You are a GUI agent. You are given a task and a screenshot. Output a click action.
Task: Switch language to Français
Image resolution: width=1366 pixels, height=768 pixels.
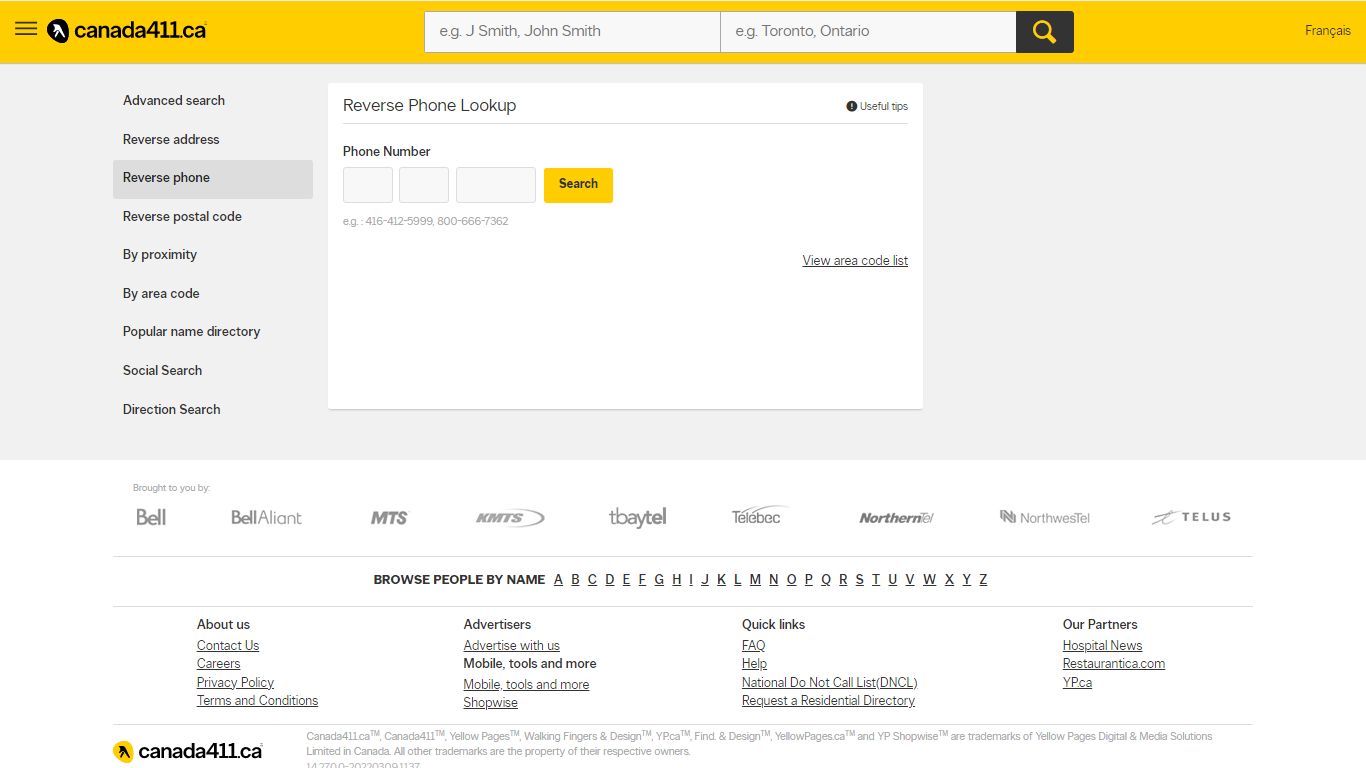[x=1328, y=31]
